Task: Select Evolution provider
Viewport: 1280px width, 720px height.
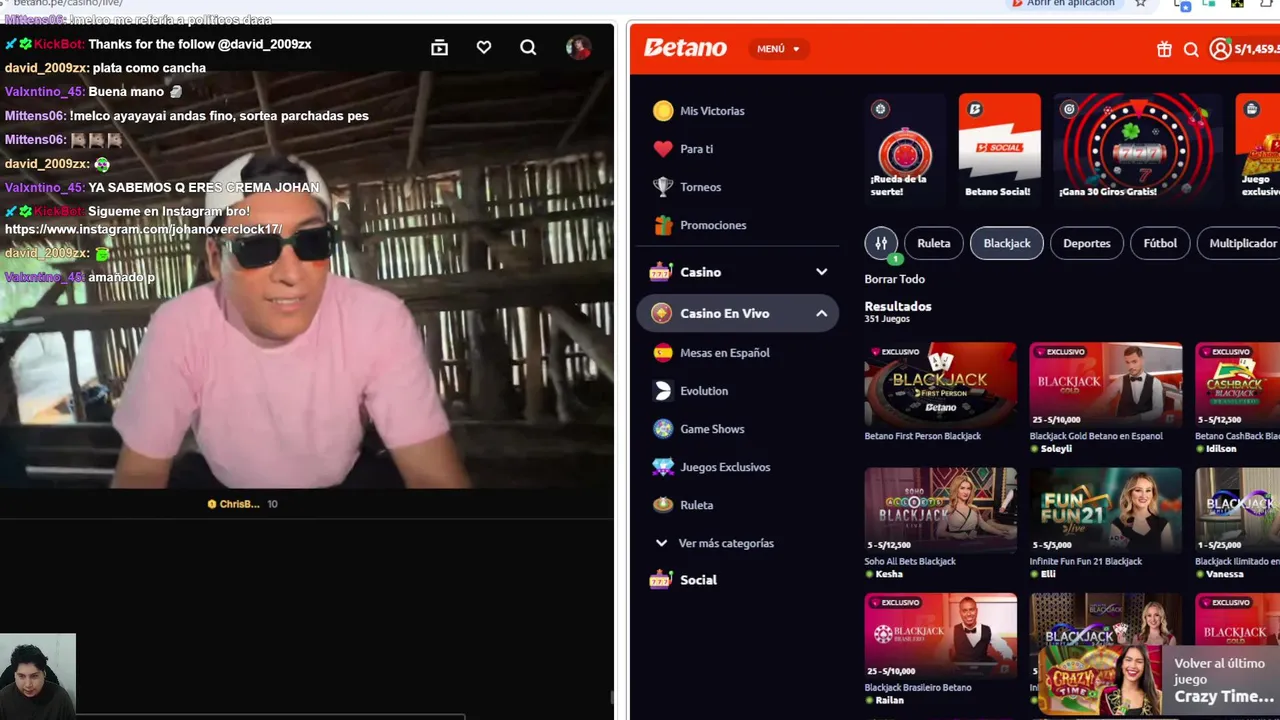Action: point(704,391)
